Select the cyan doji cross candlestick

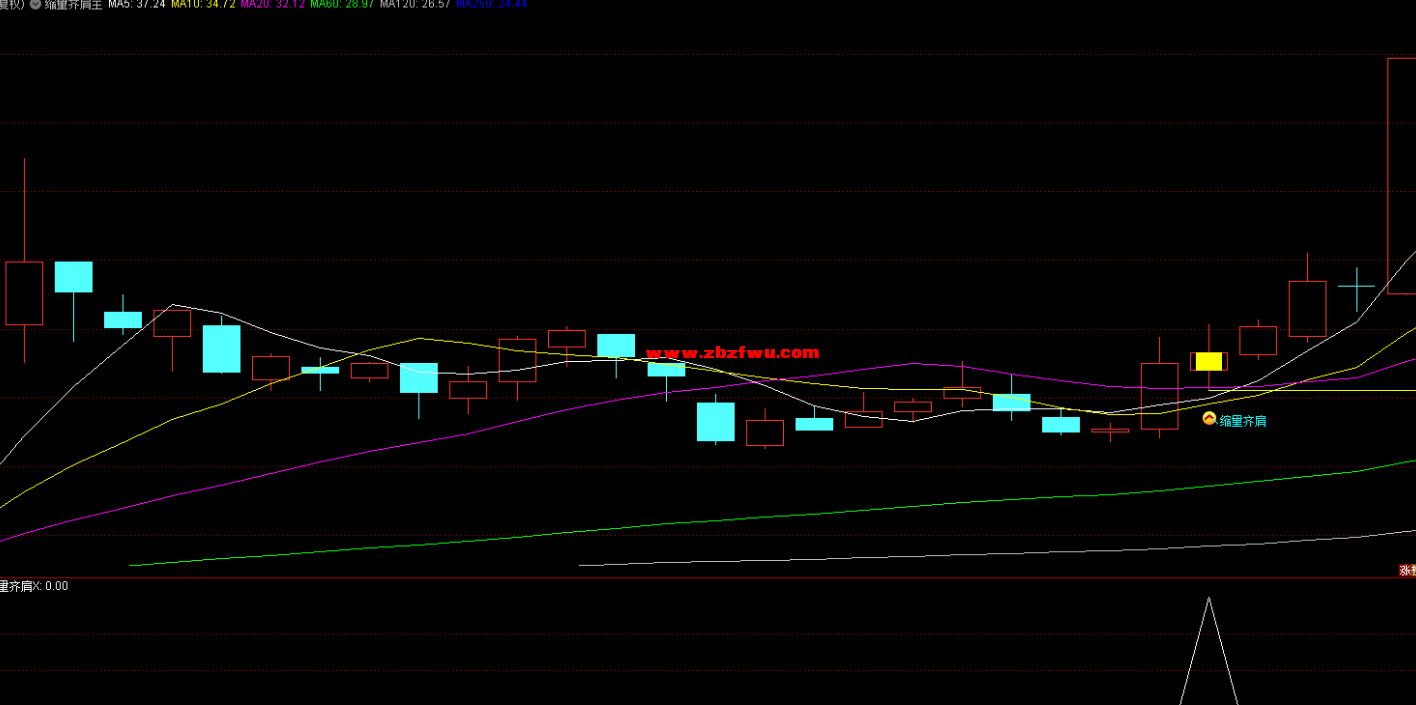[1356, 286]
